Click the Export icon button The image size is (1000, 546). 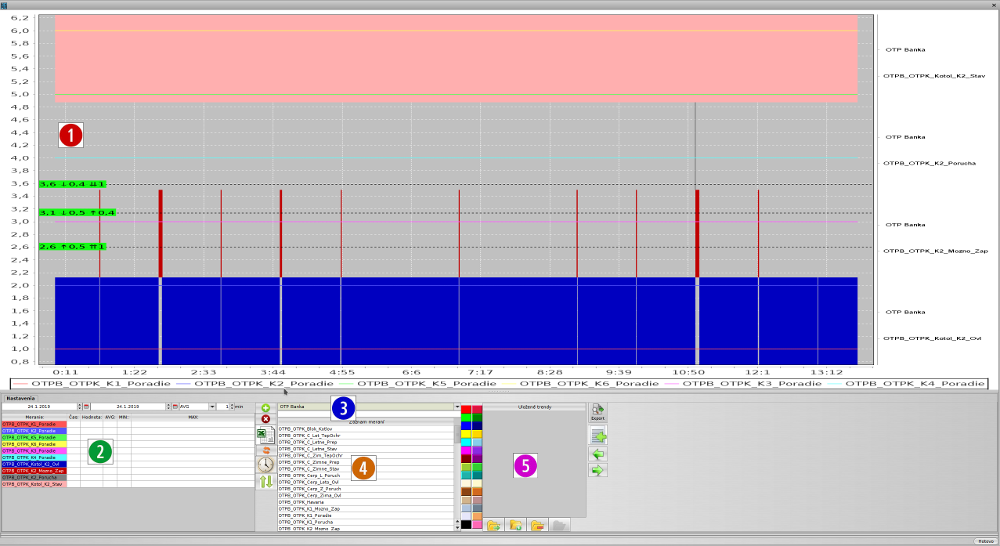[598, 412]
